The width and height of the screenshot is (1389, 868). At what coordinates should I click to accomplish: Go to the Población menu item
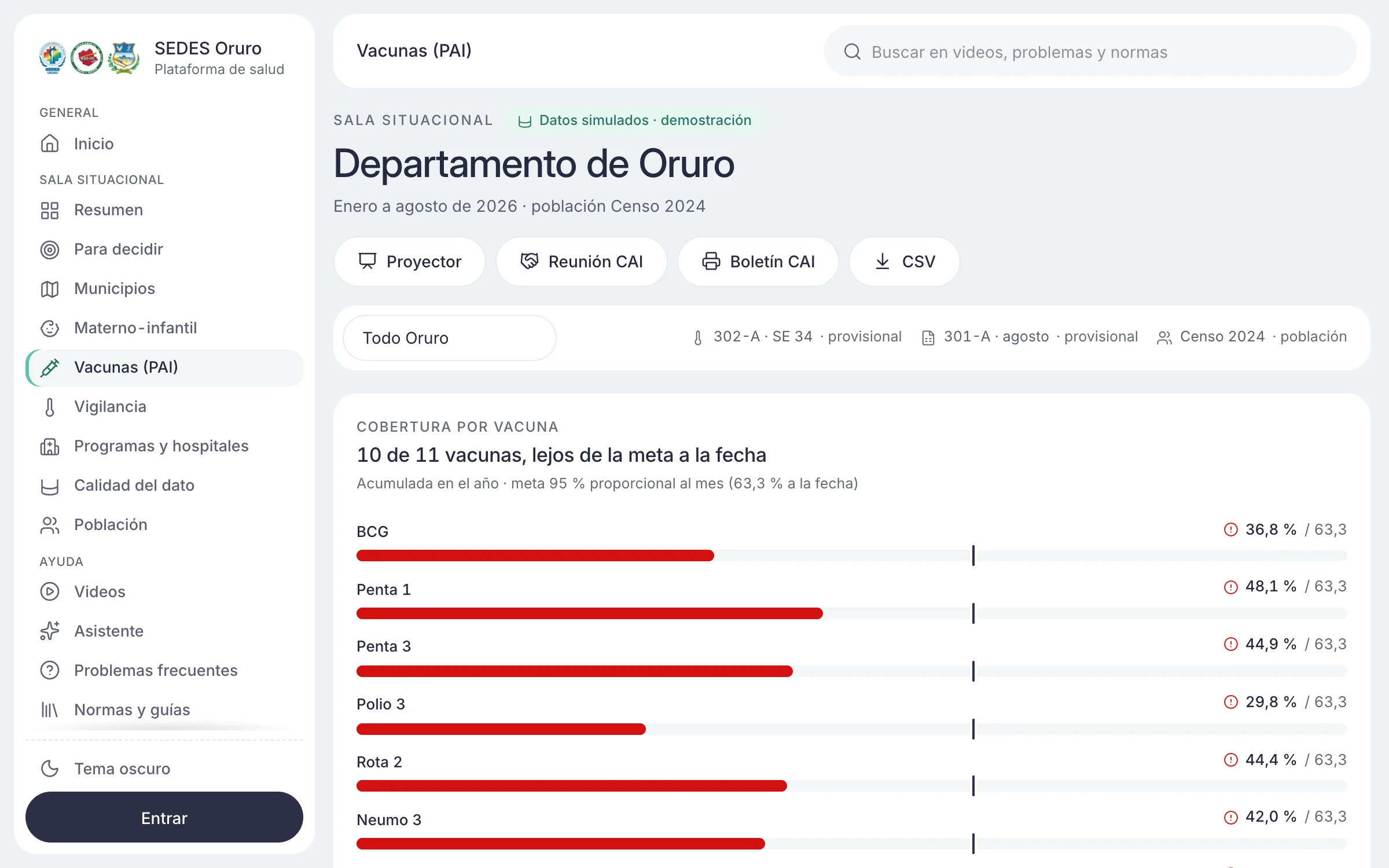(x=164, y=525)
